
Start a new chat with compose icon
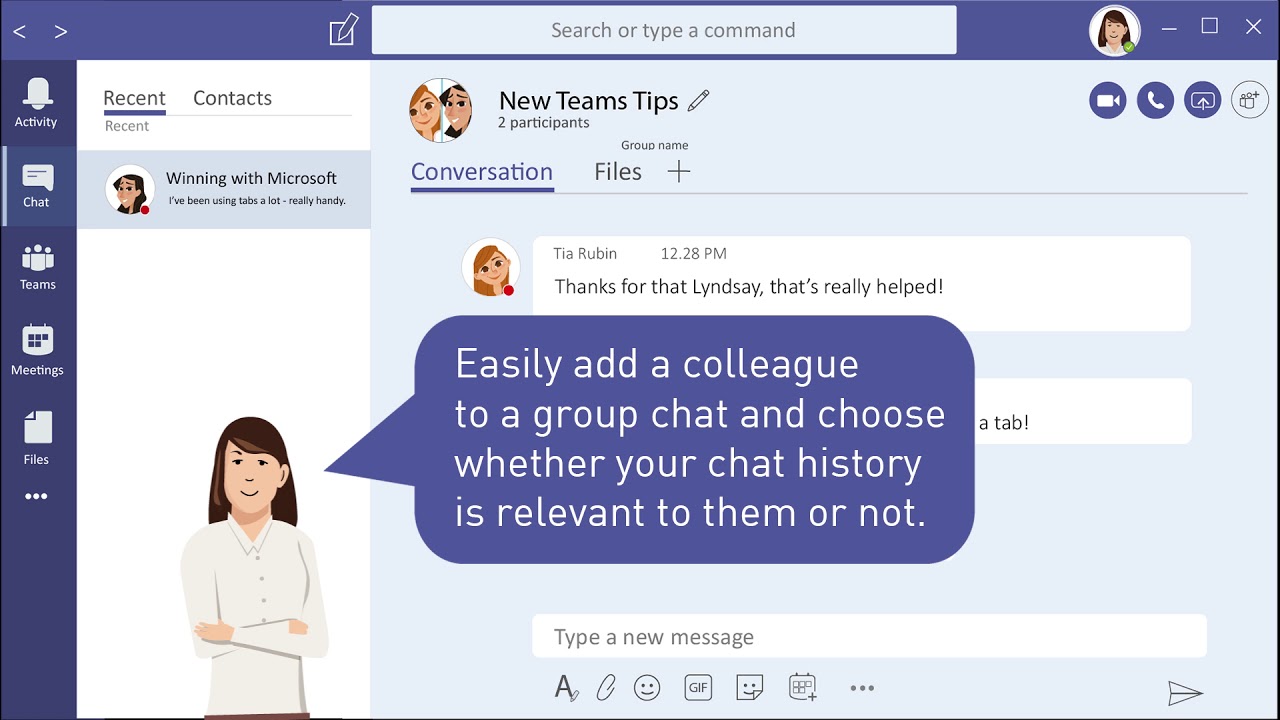pos(343,30)
